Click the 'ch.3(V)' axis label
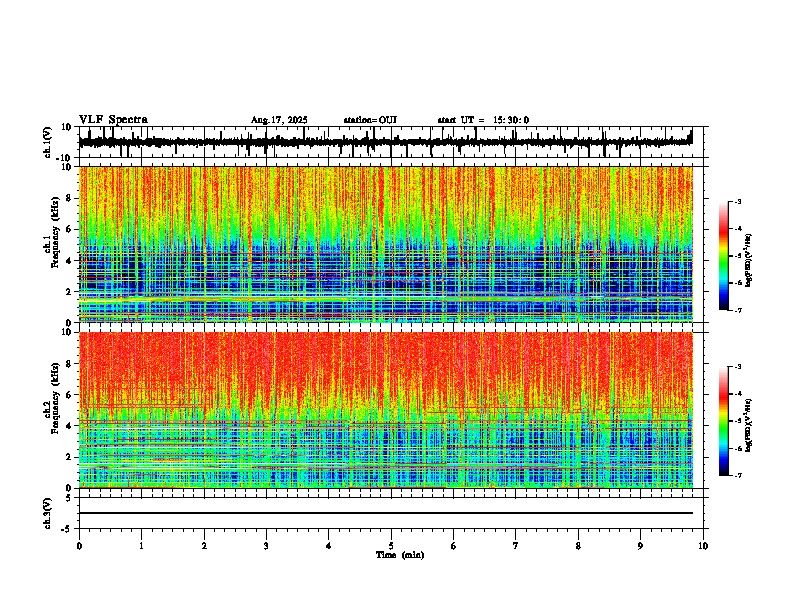 [48, 513]
